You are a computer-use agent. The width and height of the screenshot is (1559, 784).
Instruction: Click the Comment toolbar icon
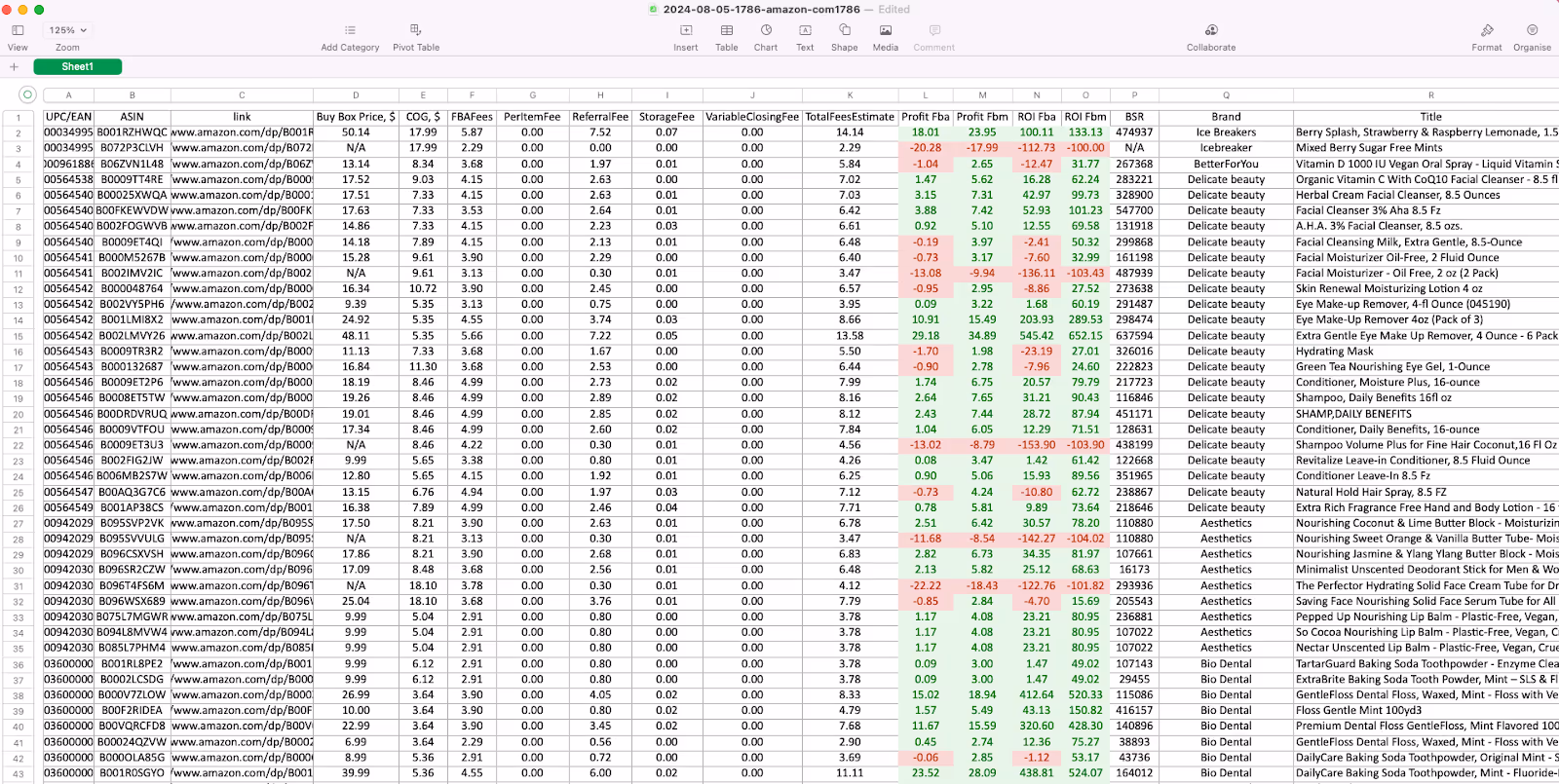tap(934, 30)
